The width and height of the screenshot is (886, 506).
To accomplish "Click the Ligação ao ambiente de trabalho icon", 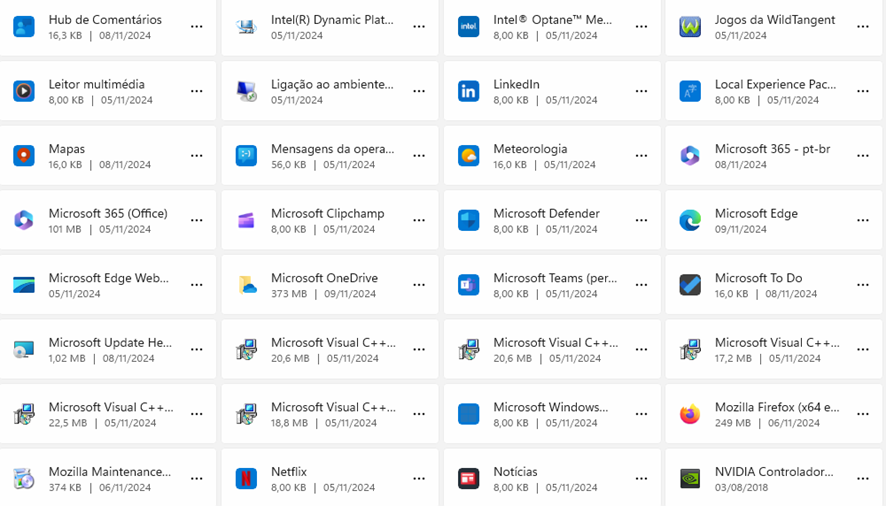I will (x=246, y=91).
